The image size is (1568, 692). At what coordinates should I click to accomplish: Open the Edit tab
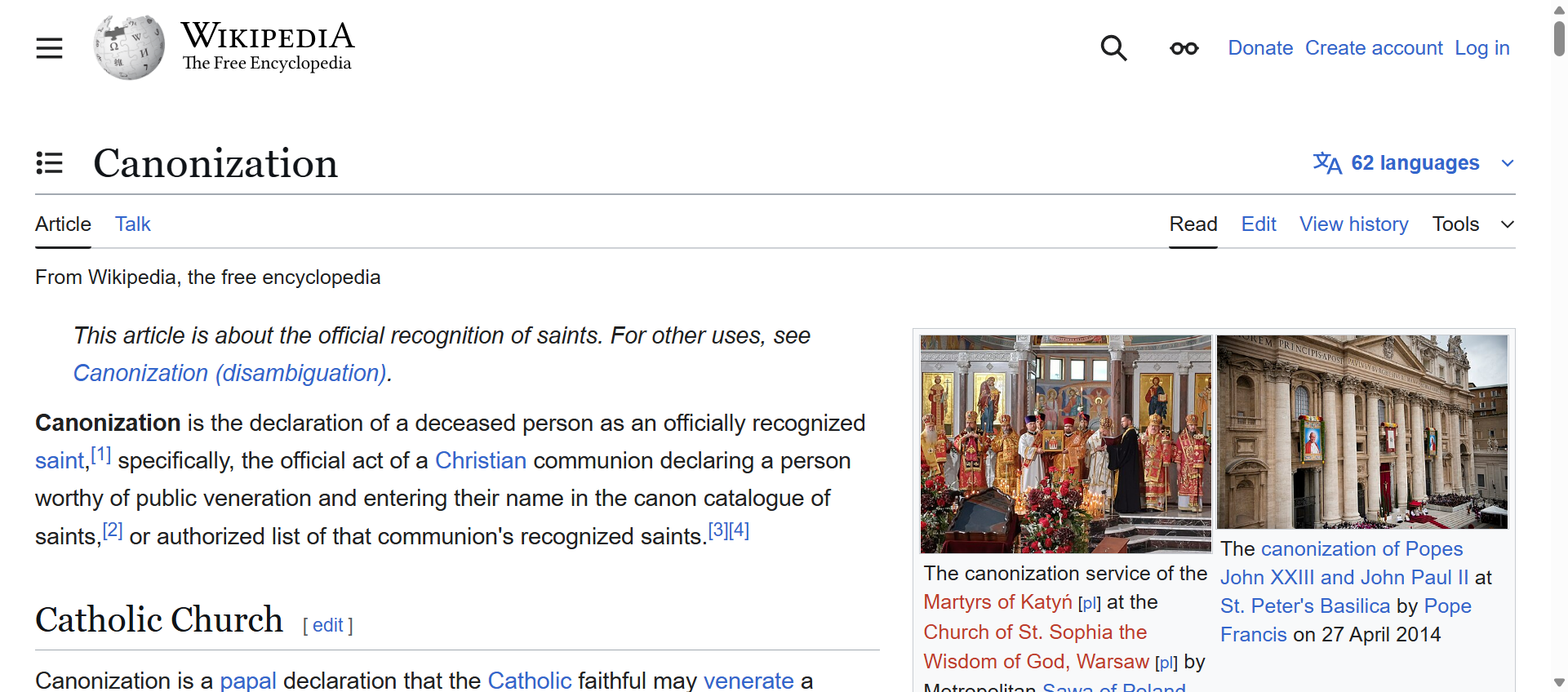[x=1259, y=224]
